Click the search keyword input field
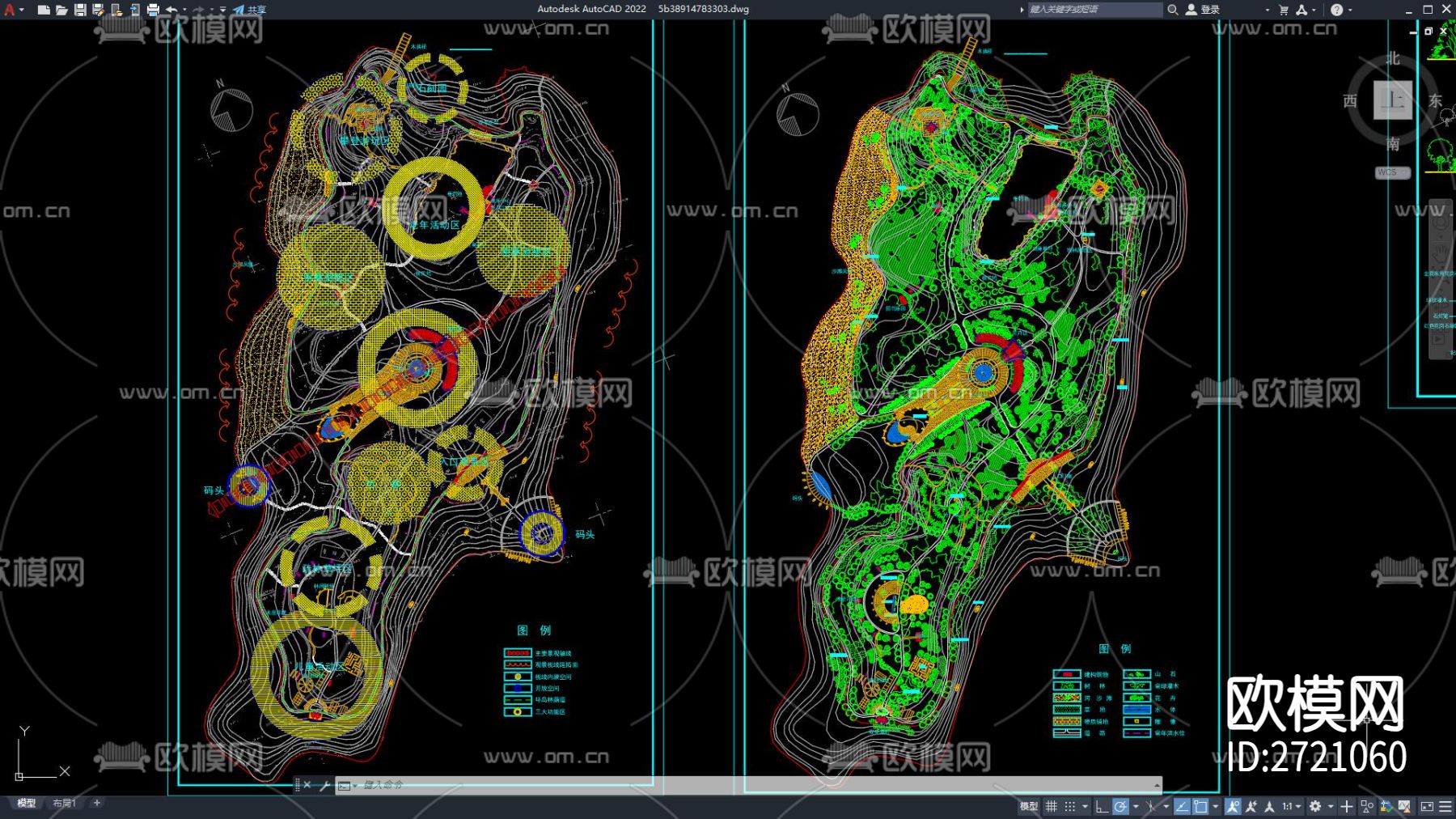1456x819 pixels. (1094, 10)
